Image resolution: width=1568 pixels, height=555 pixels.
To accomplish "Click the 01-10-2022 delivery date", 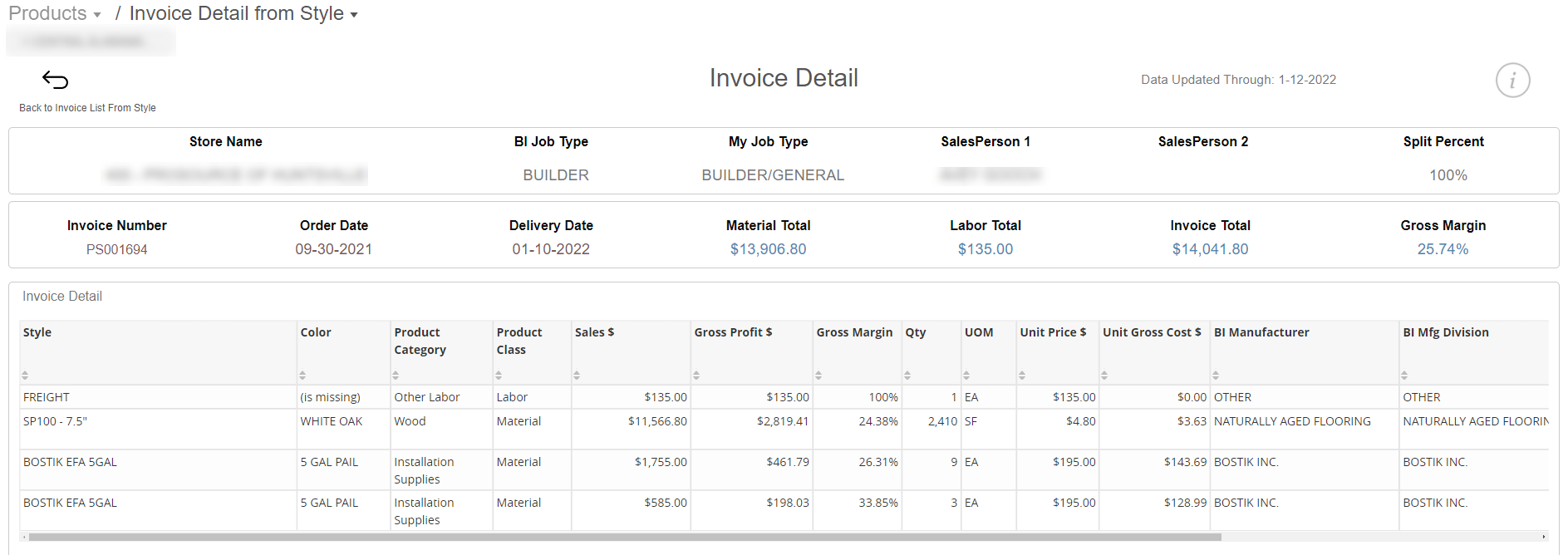I will [551, 249].
